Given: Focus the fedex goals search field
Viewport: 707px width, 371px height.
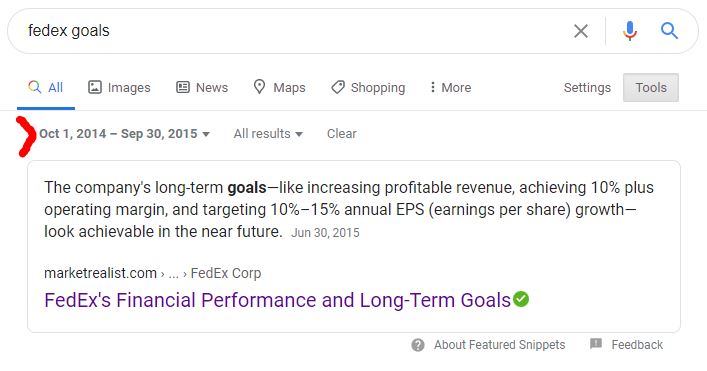Looking at the screenshot, I should pos(293,31).
